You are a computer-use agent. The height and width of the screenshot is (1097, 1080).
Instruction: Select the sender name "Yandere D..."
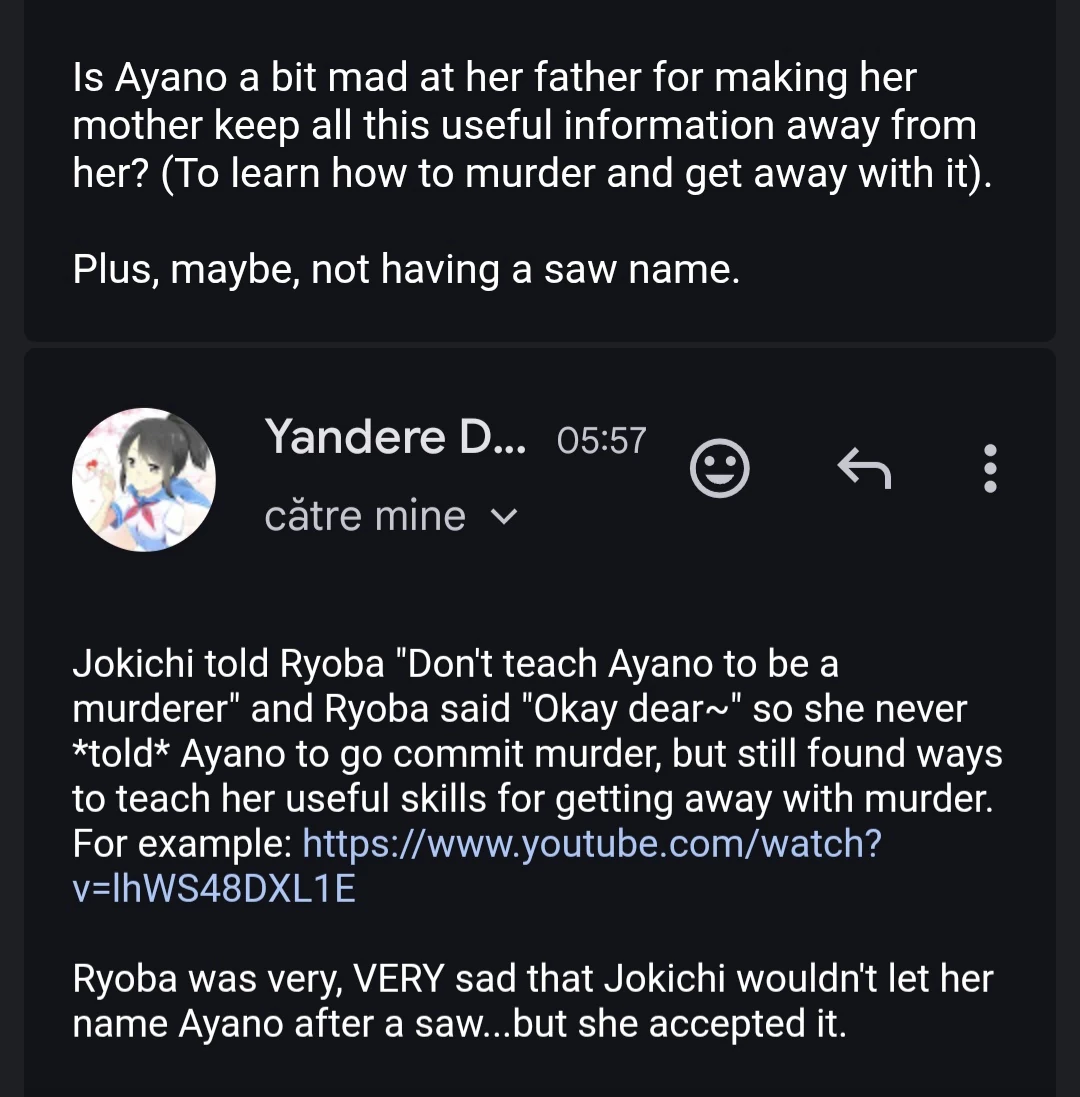point(395,438)
